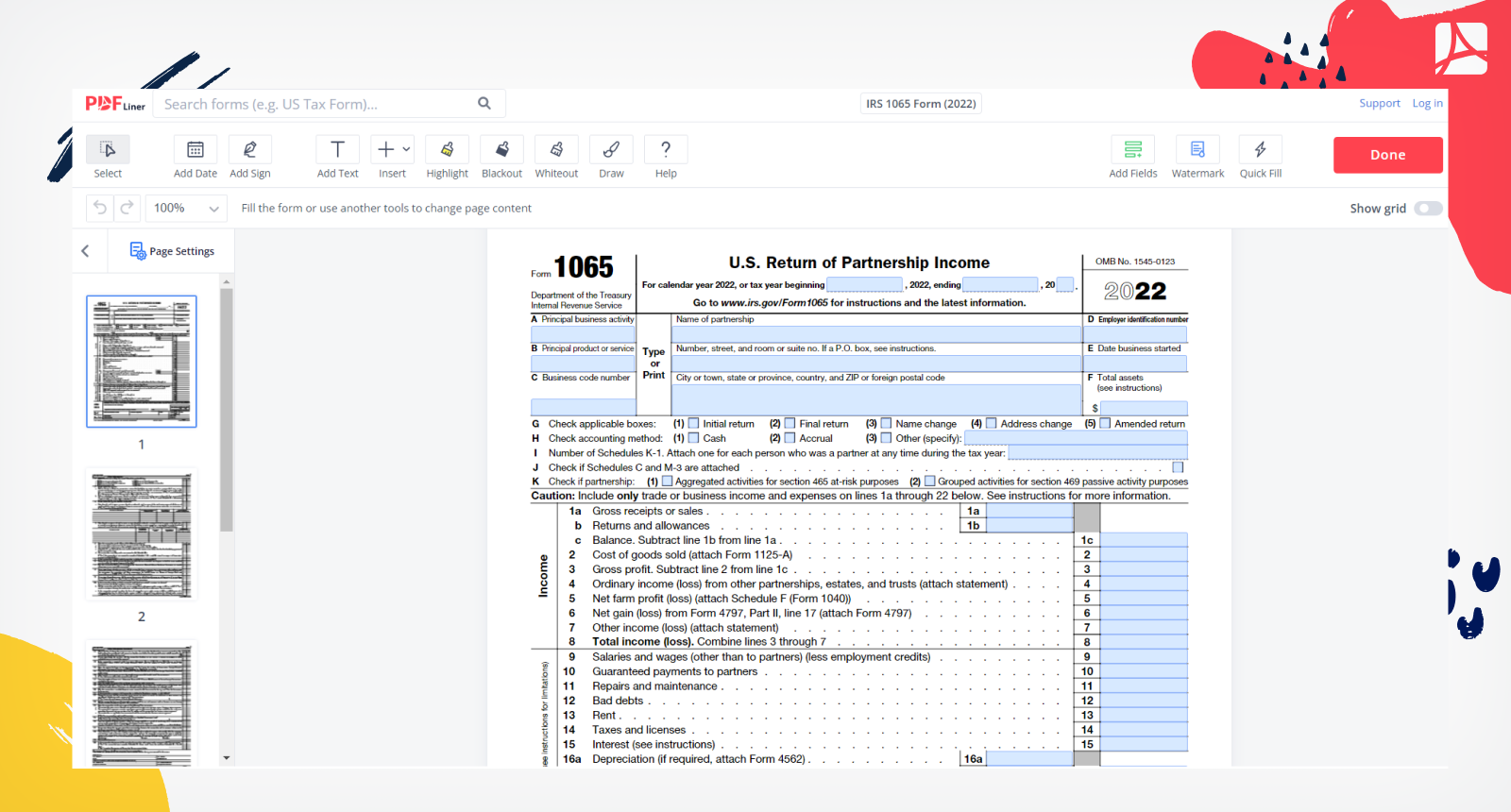Click the IRS 1065 Form (2022) title

coord(921,104)
